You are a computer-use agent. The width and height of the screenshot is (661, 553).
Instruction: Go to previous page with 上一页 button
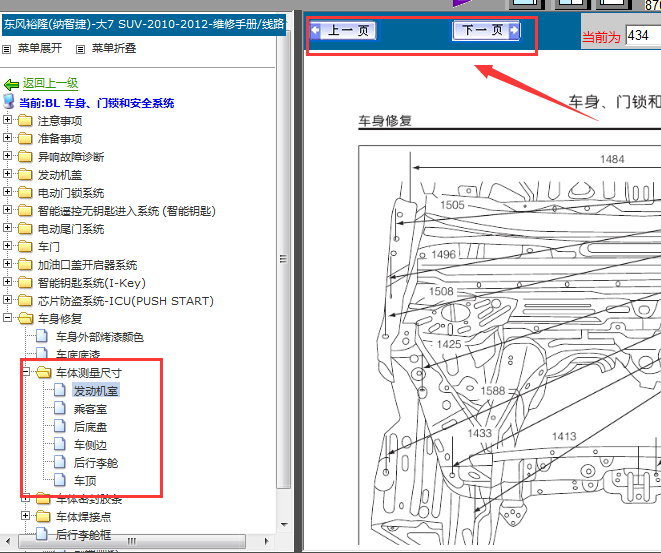point(343,30)
